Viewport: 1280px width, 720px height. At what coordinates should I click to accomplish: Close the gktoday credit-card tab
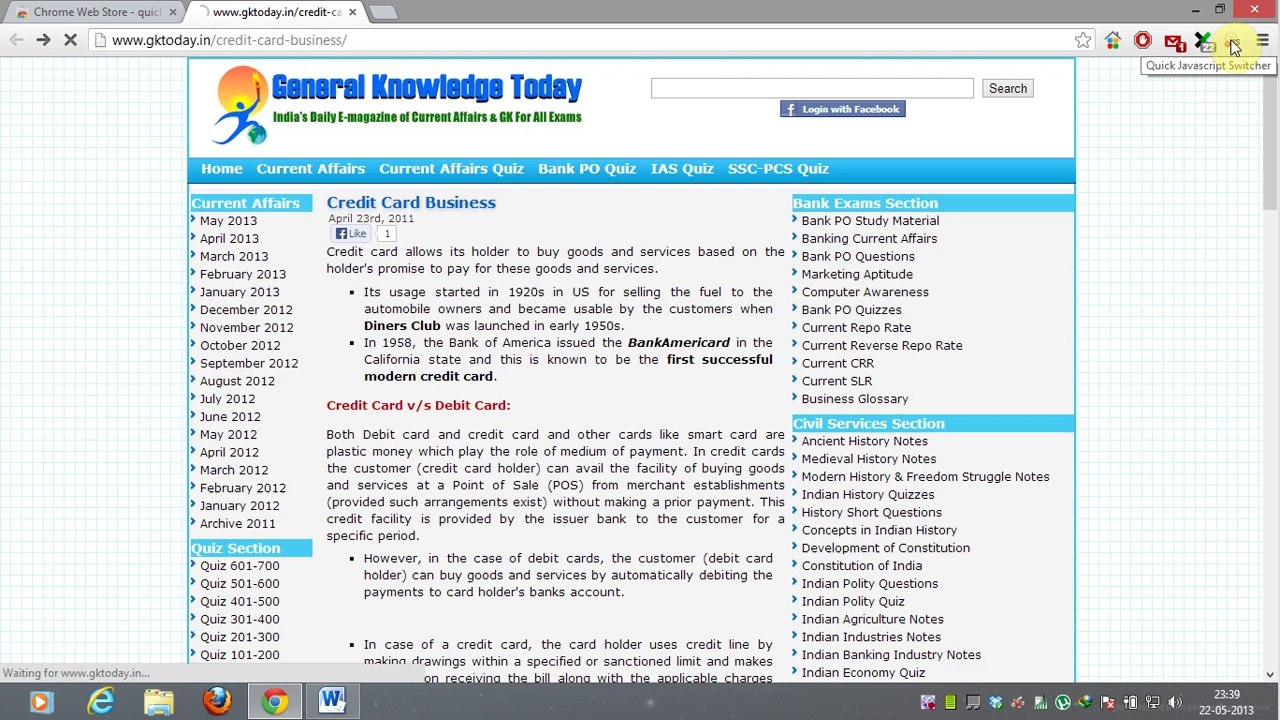click(x=352, y=12)
